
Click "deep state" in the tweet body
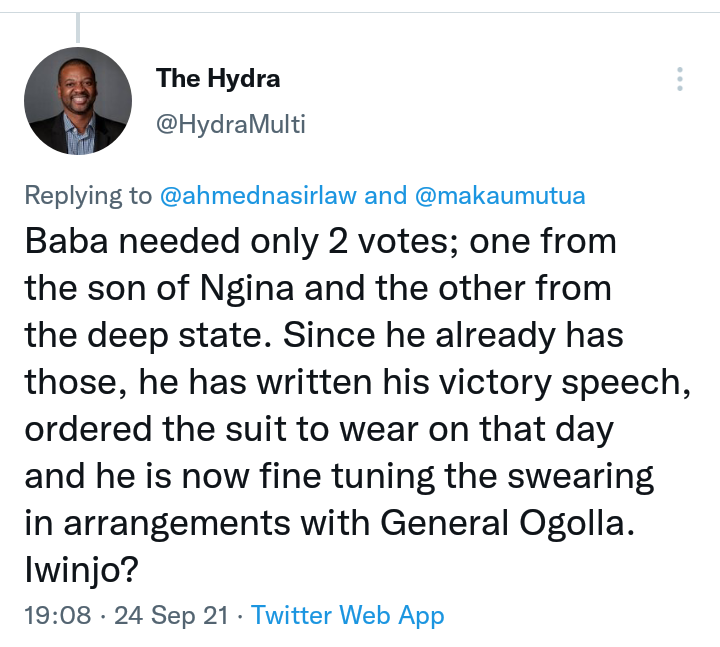178,336
